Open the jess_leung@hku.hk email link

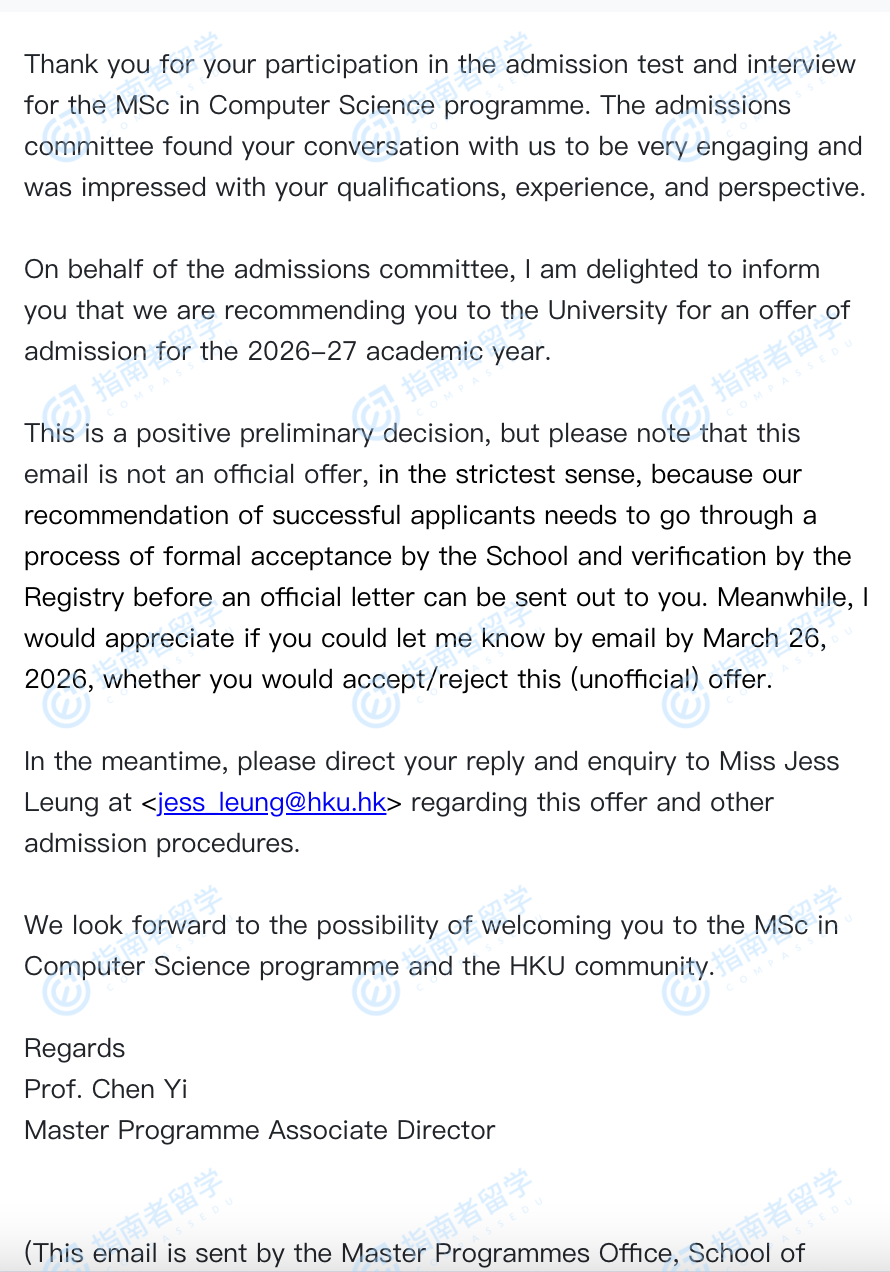[271, 802]
